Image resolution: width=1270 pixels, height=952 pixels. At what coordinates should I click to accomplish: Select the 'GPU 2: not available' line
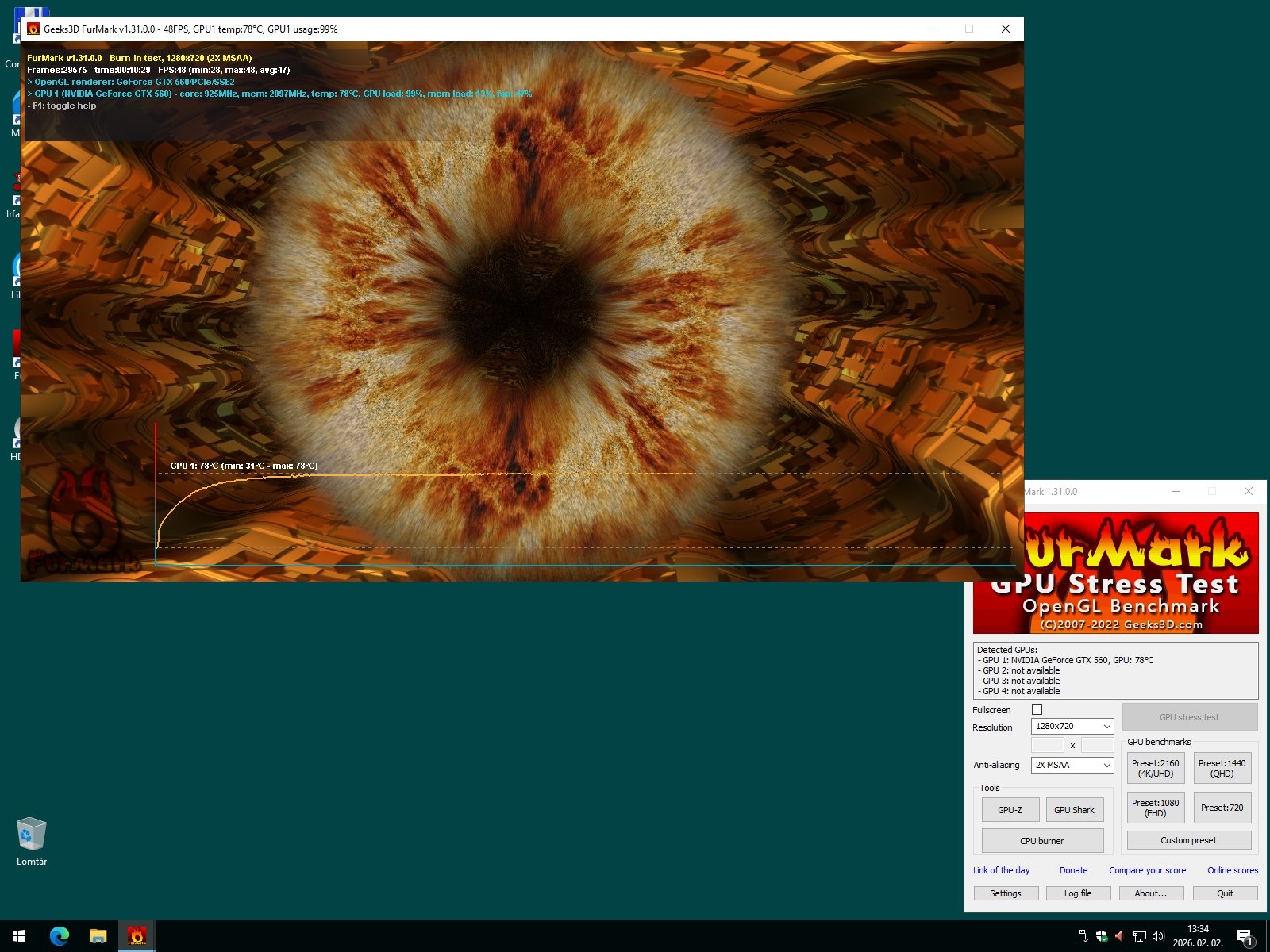(1018, 670)
